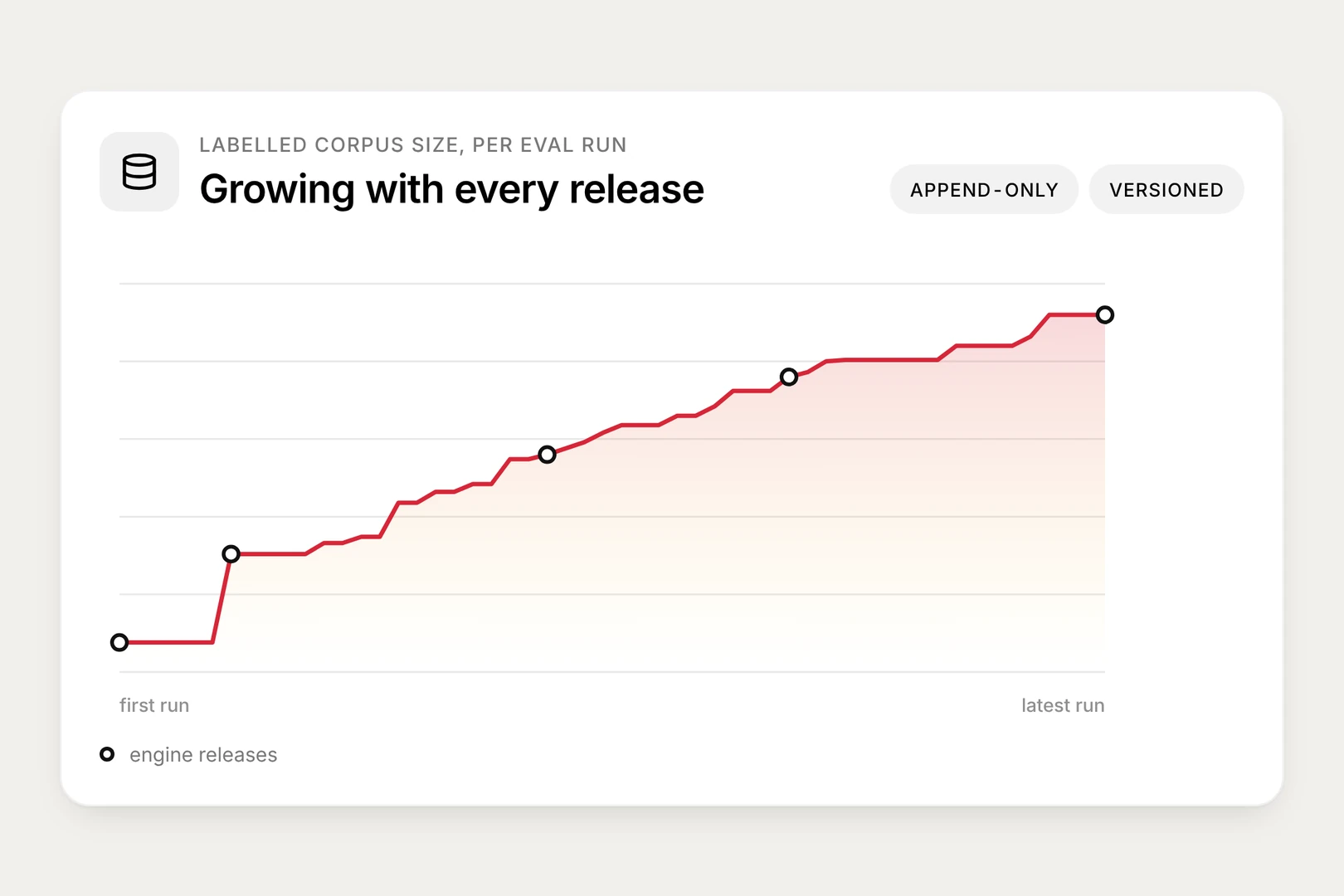The height and width of the screenshot is (896, 1344).
Task: Click the second engine release marker after the jump
Action: click(231, 554)
